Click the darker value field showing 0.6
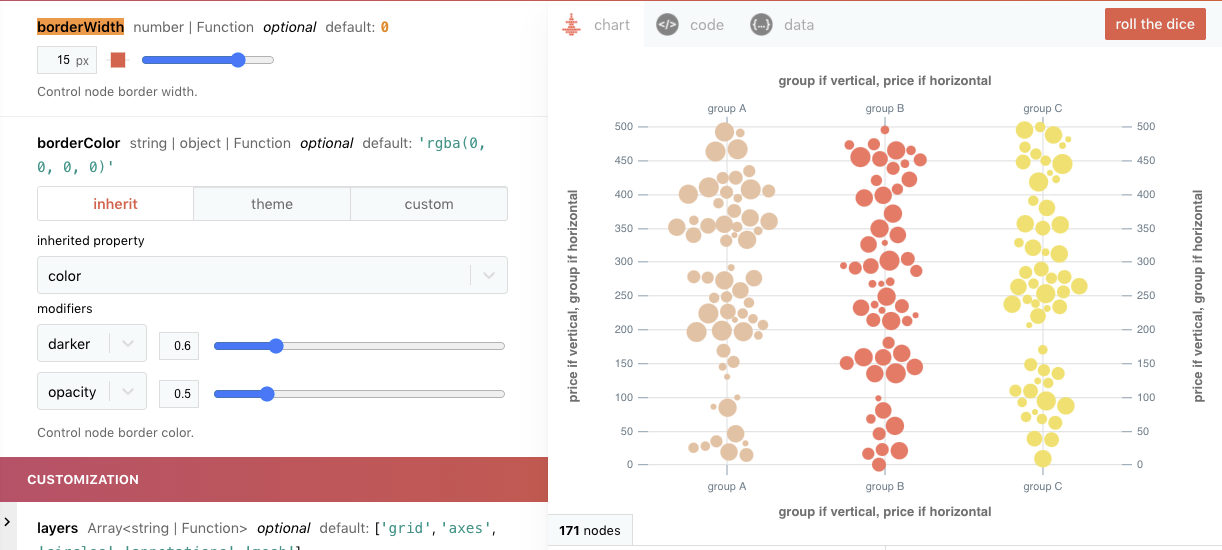 (x=179, y=346)
